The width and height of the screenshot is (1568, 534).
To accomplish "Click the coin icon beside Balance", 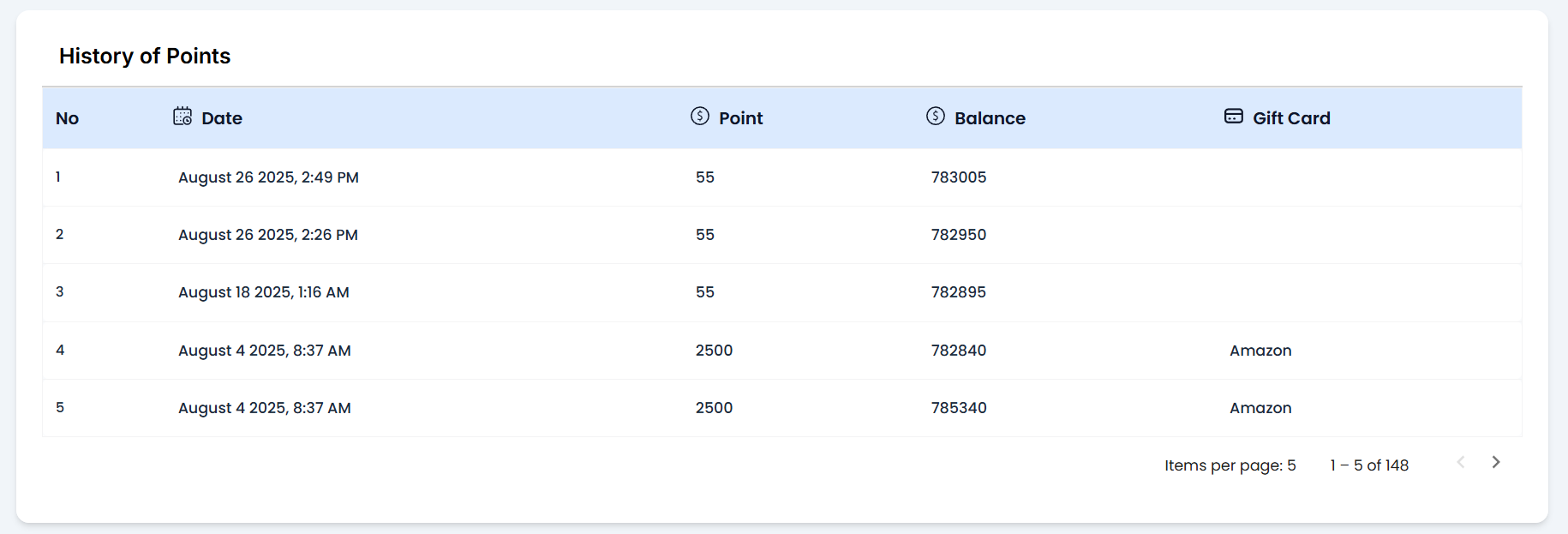I will pos(936,117).
